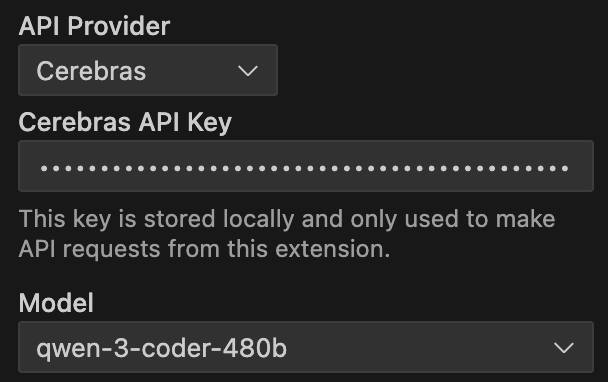Click the qwen-3-coder-480b model name
Image resolution: width=608 pixels, height=382 pixels.
[161, 348]
